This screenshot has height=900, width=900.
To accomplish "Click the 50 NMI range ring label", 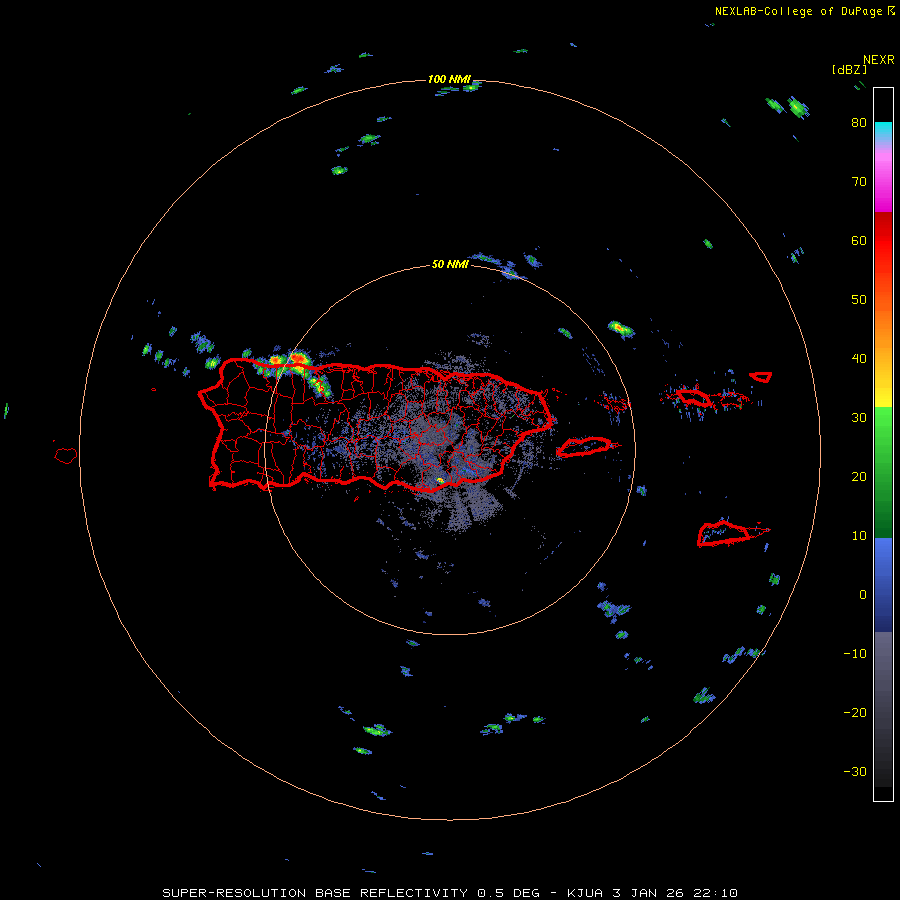I will pos(450,265).
